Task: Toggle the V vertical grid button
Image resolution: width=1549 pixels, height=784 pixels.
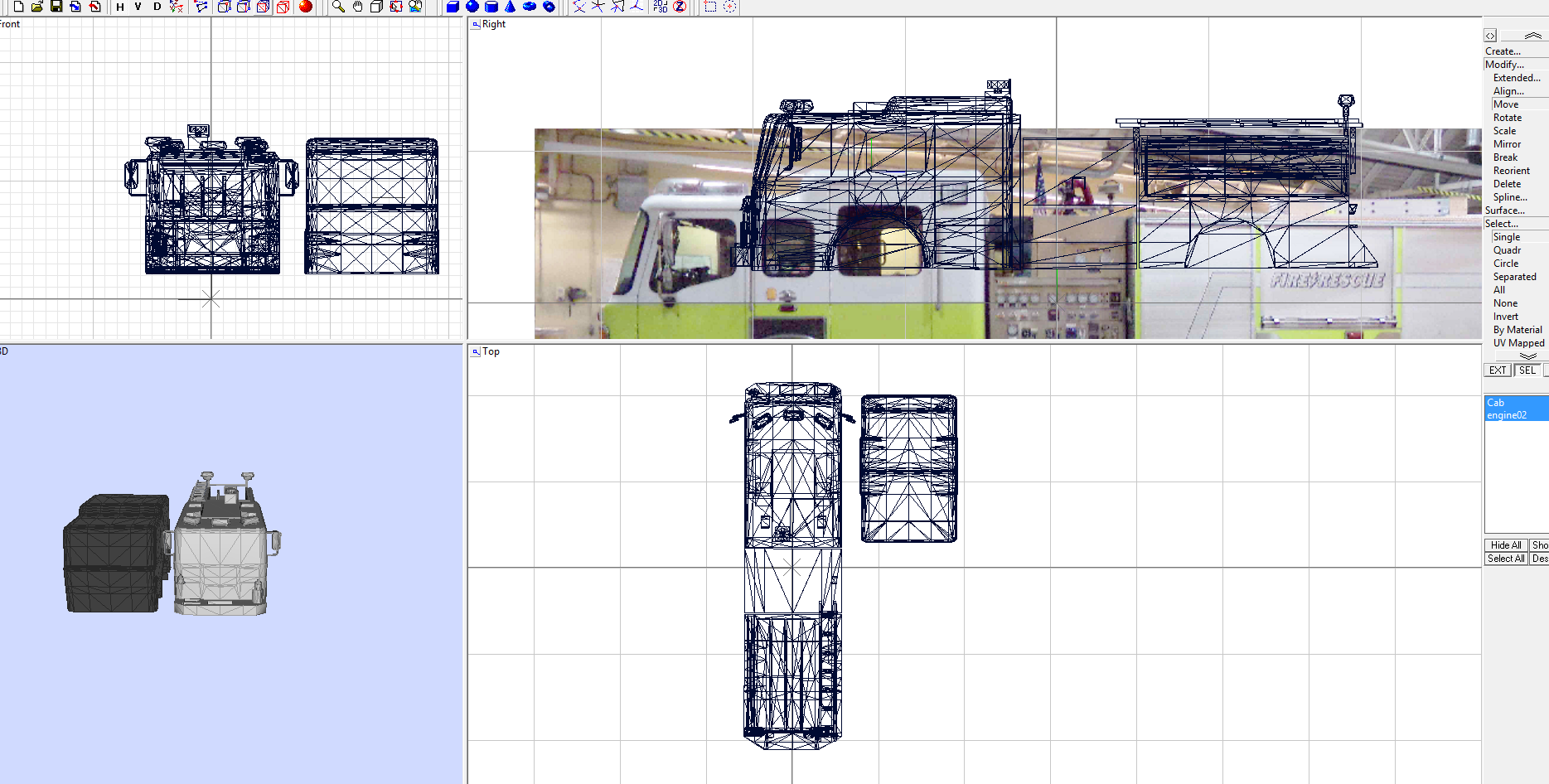Action: click(x=138, y=7)
